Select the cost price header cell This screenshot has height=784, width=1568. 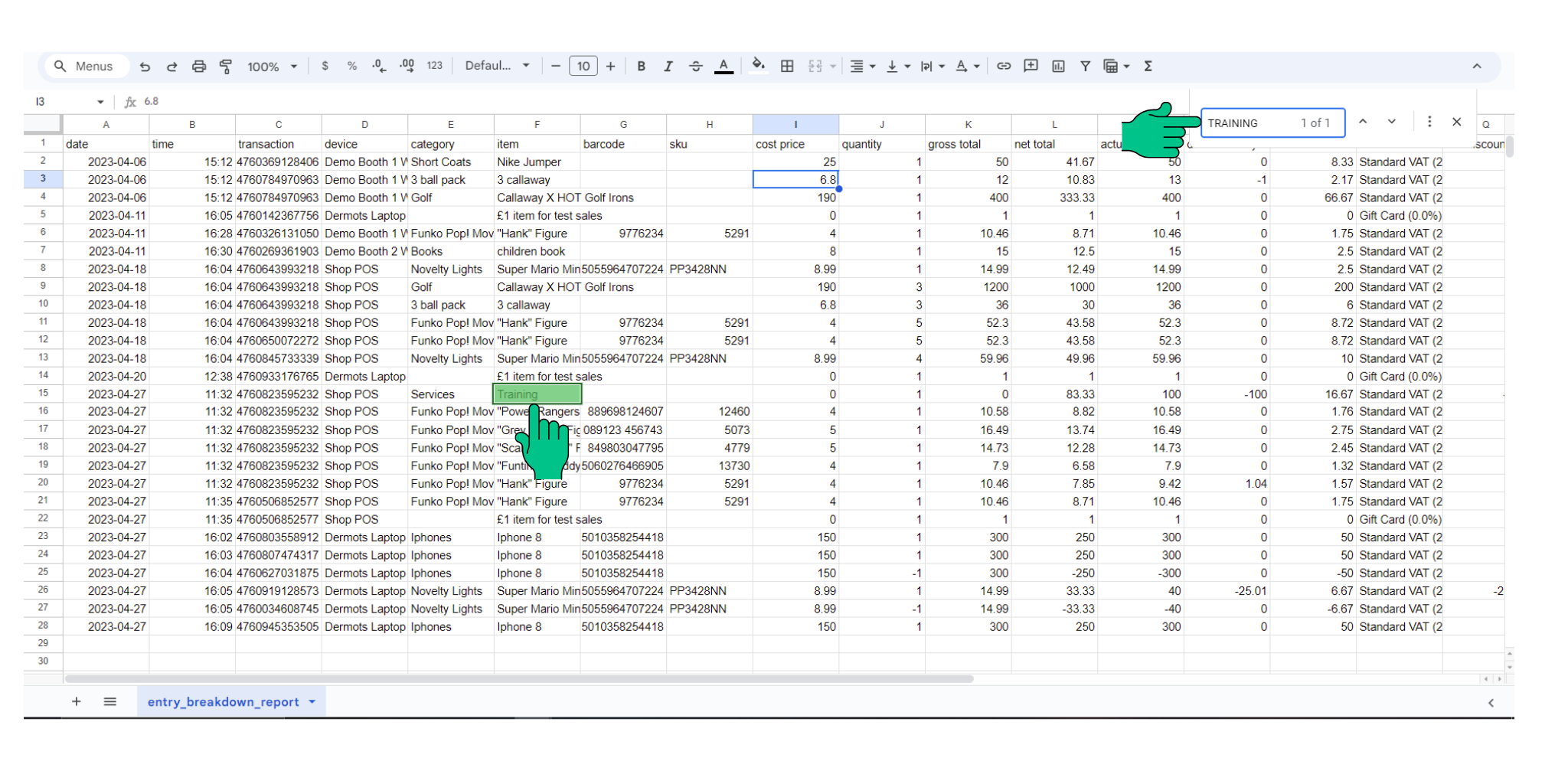[795, 144]
